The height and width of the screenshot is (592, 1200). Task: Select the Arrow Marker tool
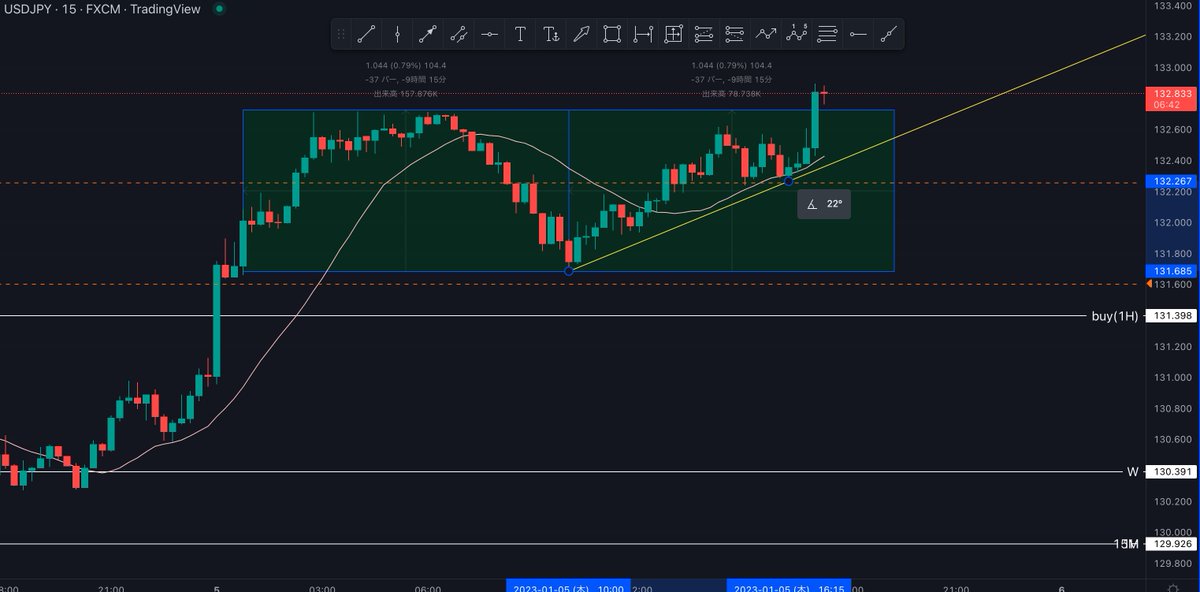click(x=582, y=33)
